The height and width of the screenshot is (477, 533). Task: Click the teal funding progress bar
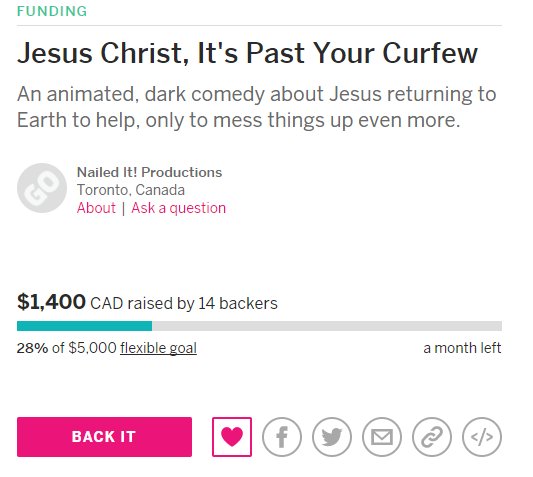click(84, 326)
